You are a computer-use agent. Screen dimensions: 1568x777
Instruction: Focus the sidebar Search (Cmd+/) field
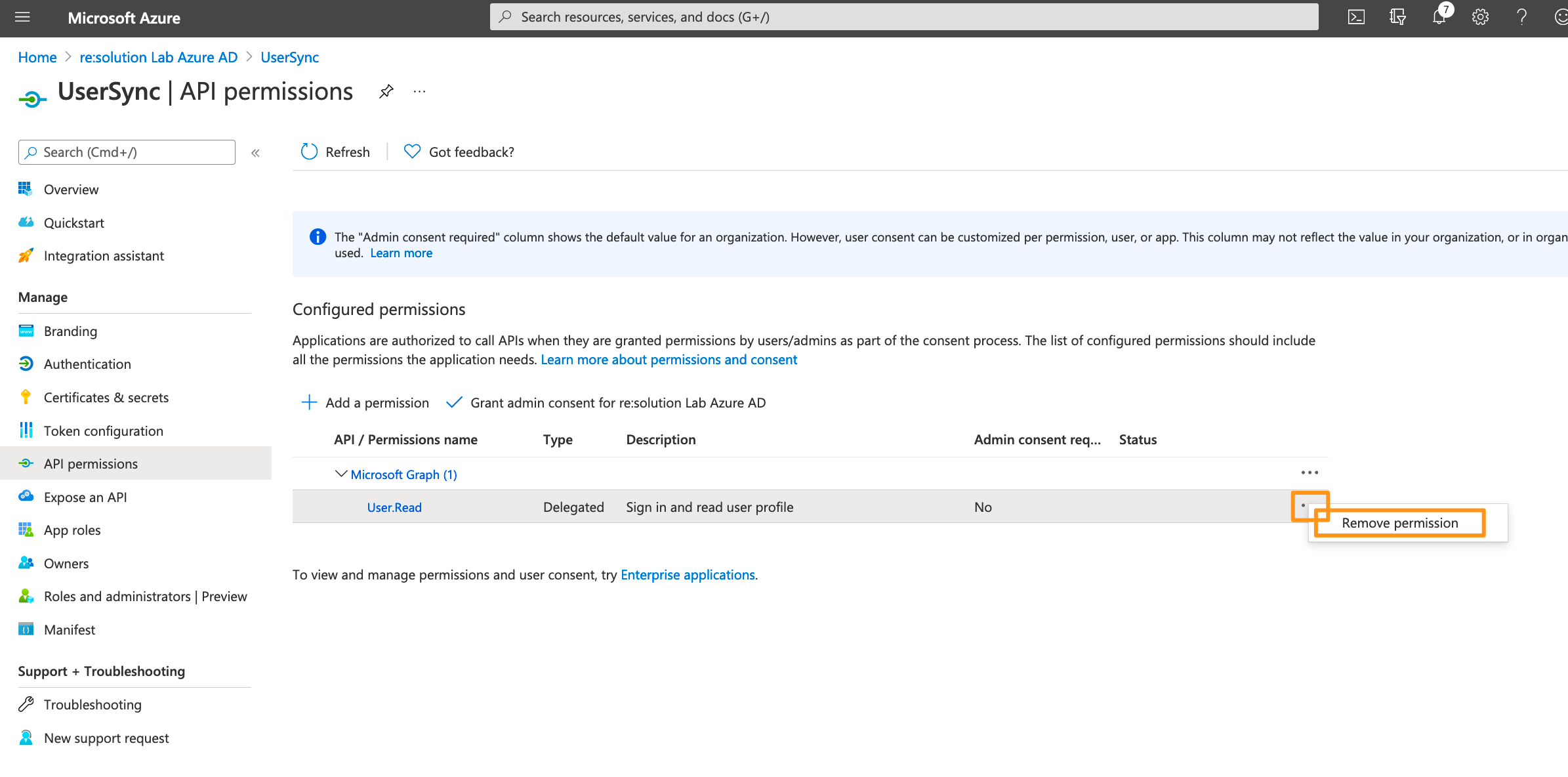pos(127,152)
